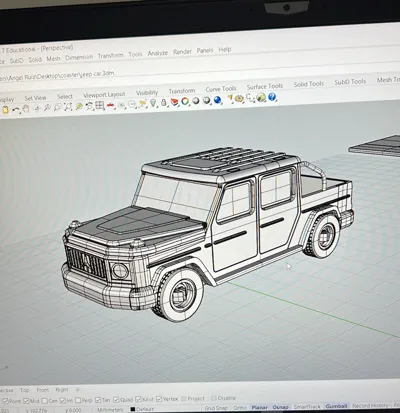The image size is (400, 413).
Task: Click the Four Viewports grid icon
Action: pos(100,105)
